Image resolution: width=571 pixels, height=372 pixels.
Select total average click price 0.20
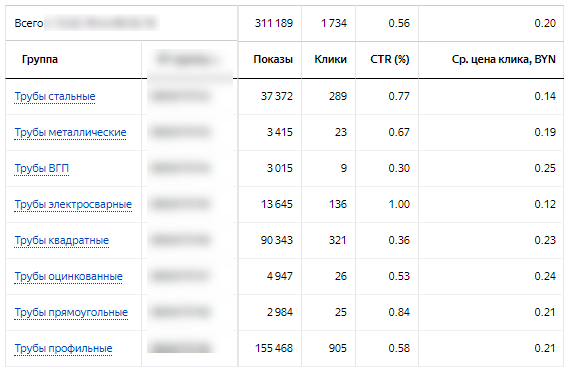(545, 23)
